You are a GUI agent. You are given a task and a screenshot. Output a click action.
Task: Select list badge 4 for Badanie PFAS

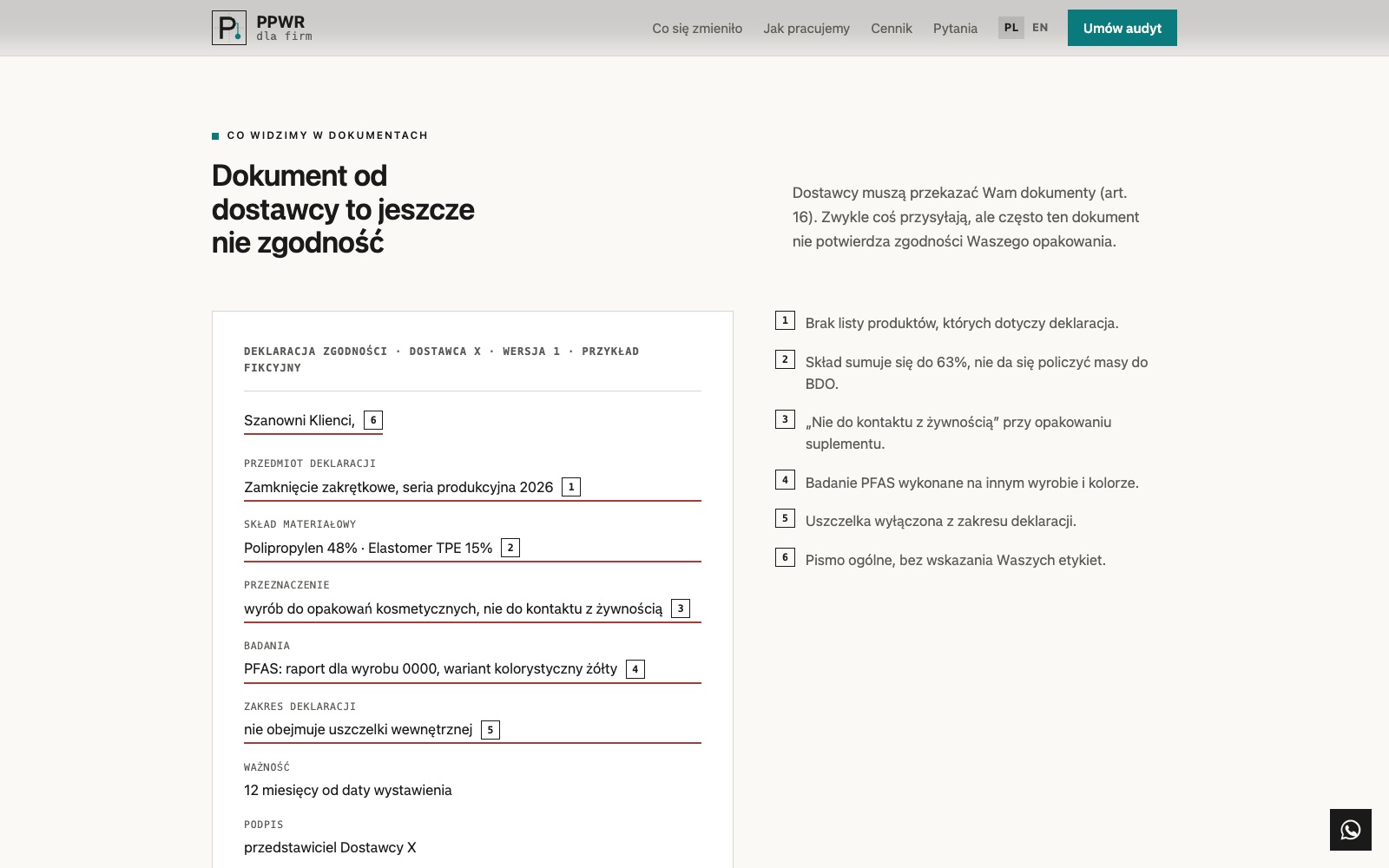point(785,480)
